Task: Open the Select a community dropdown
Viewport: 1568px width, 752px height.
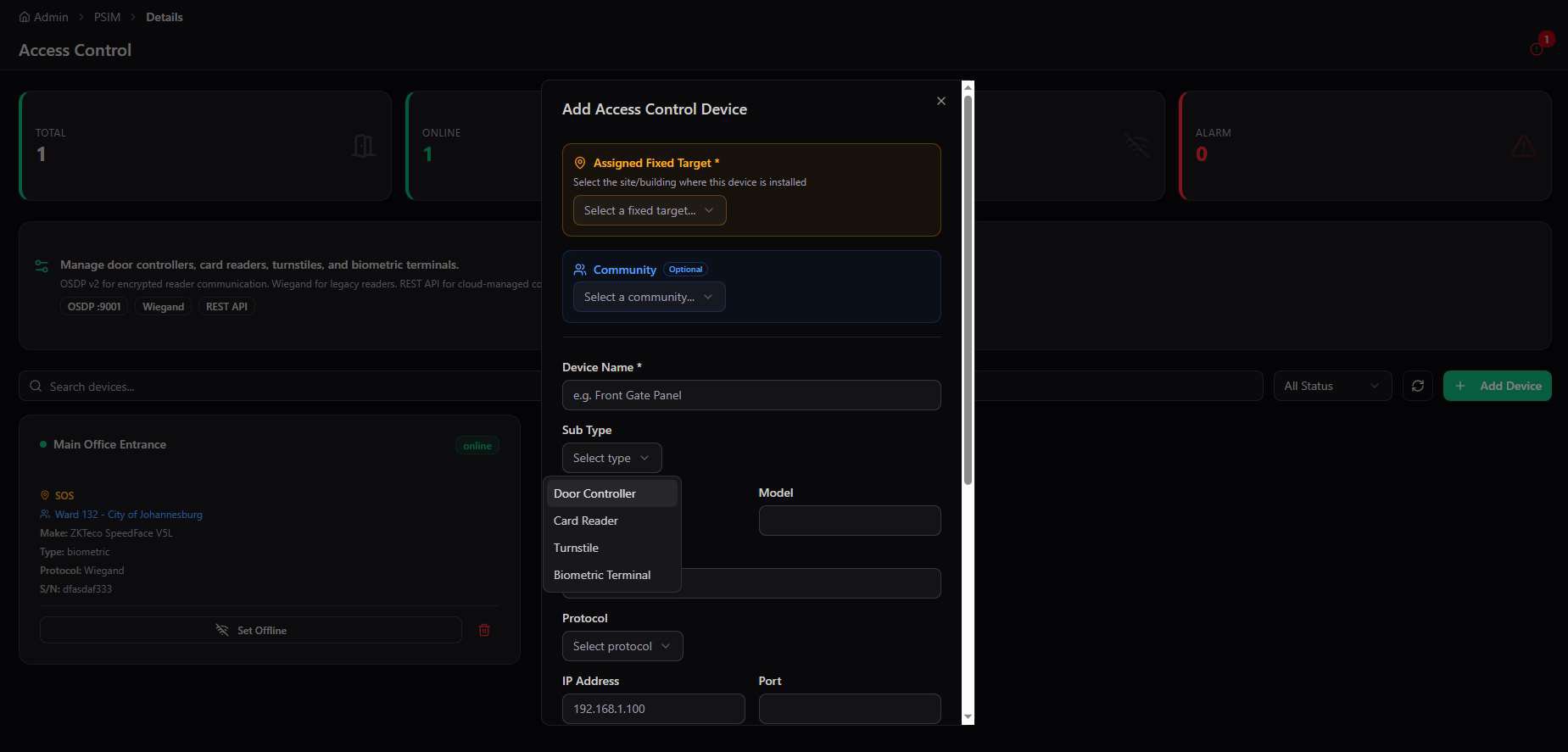Action: [650, 297]
